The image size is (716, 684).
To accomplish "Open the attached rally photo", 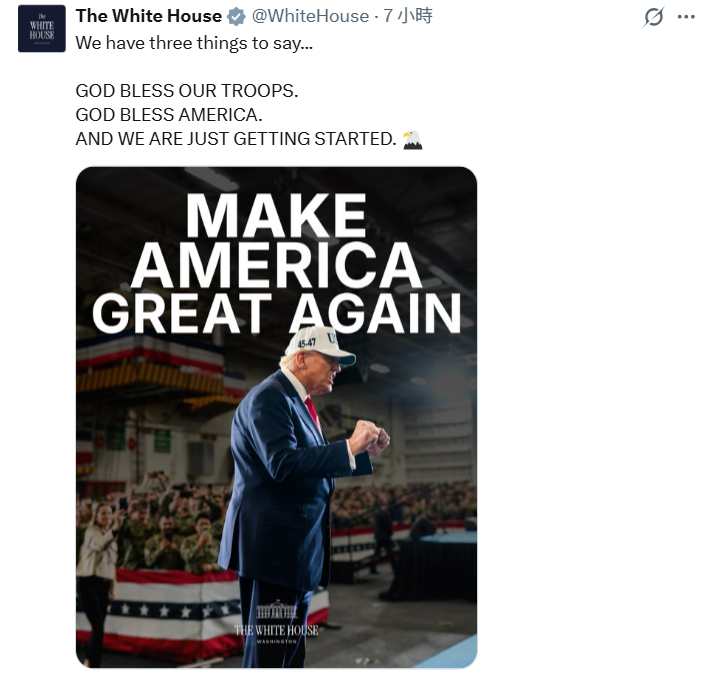I will click(x=276, y=417).
